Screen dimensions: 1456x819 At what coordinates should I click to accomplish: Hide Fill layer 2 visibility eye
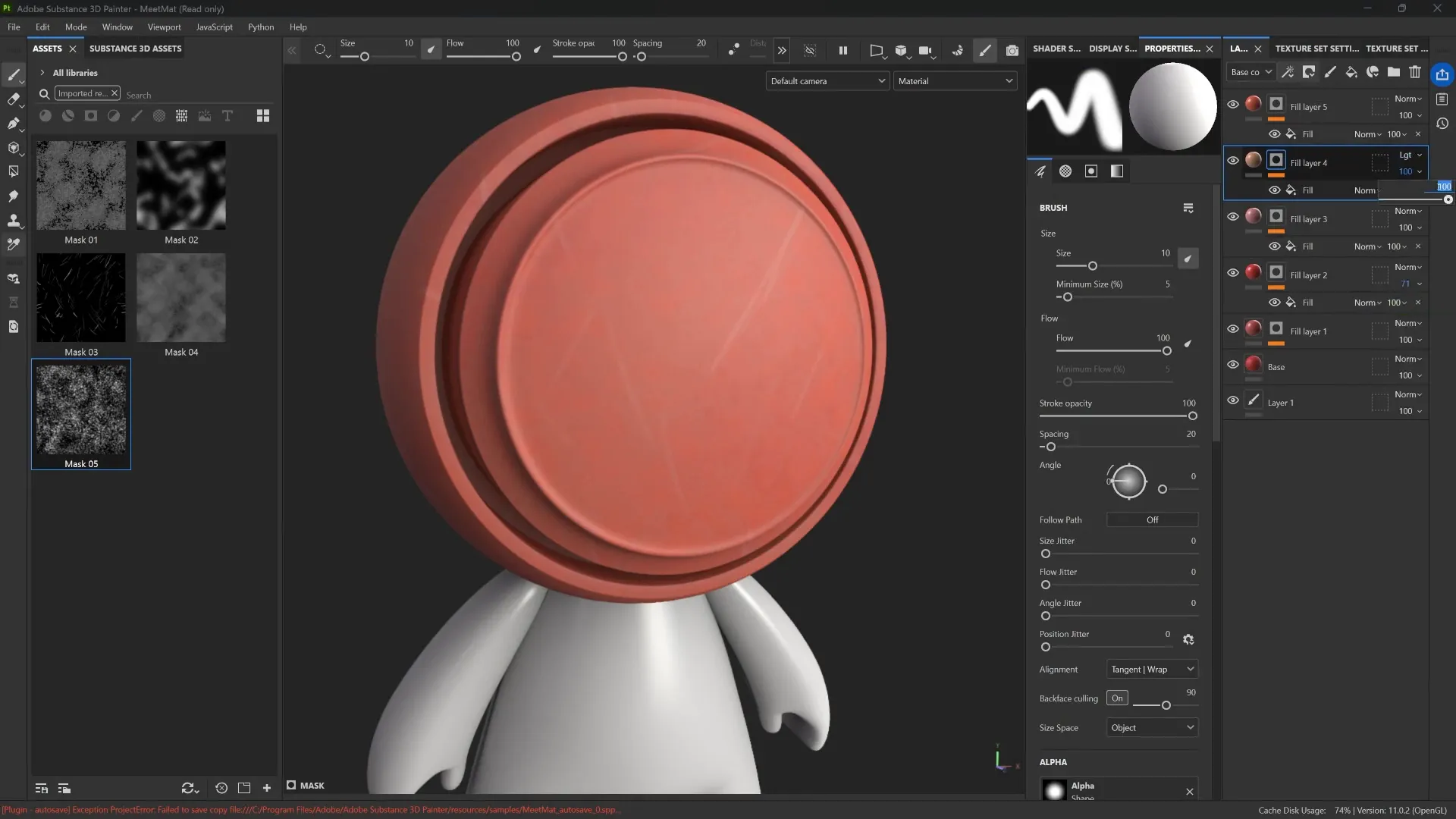(1232, 273)
